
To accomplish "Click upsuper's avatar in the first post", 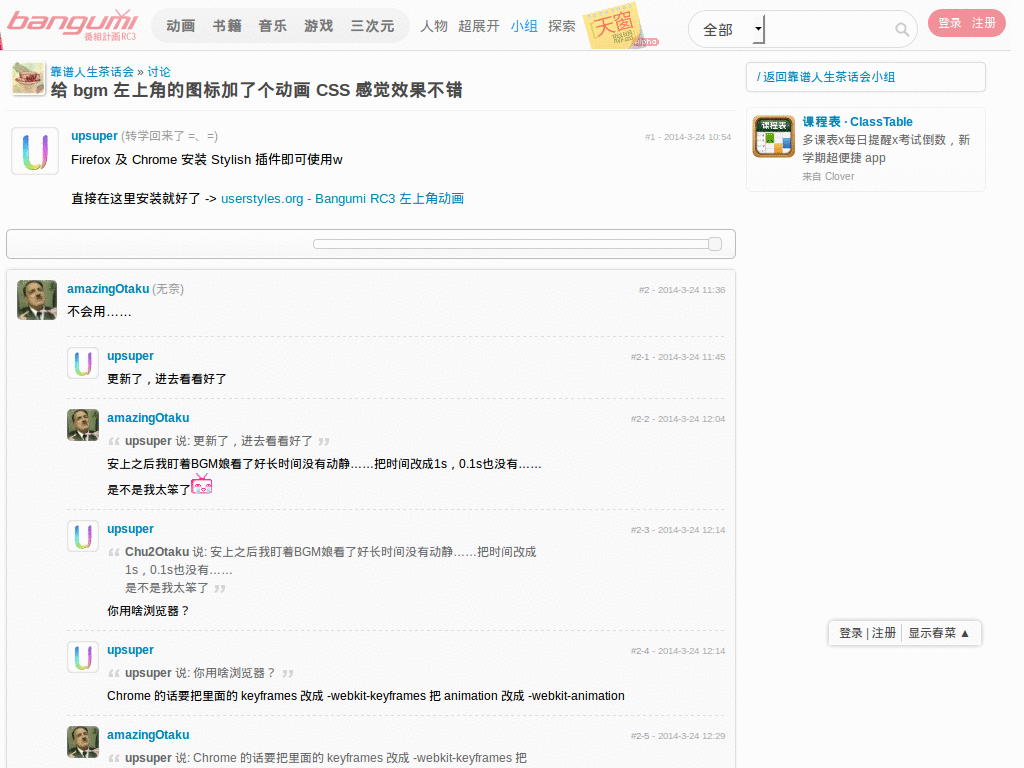I will click(x=34, y=151).
